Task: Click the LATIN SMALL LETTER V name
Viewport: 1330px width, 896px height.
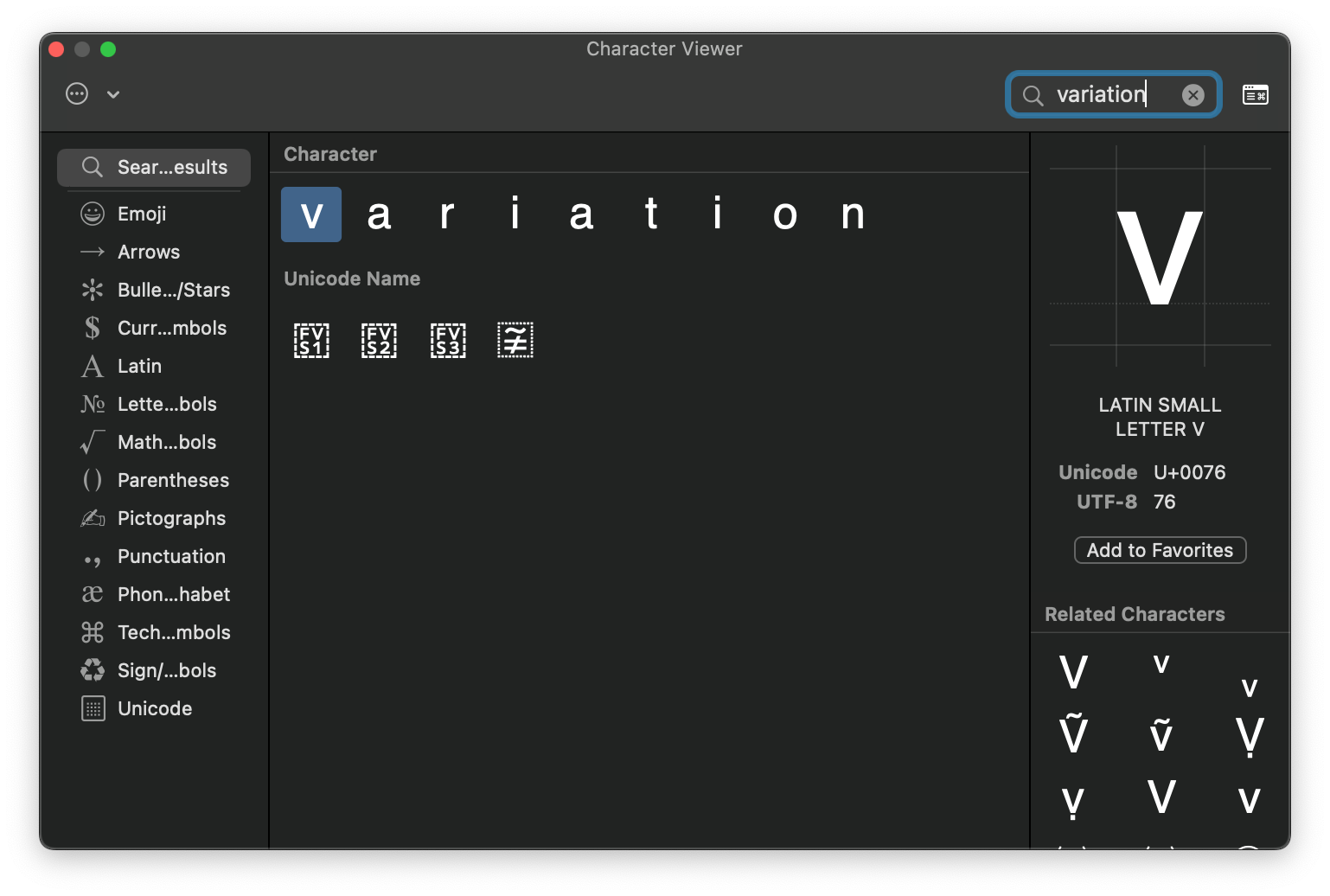Action: point(1160,417)
